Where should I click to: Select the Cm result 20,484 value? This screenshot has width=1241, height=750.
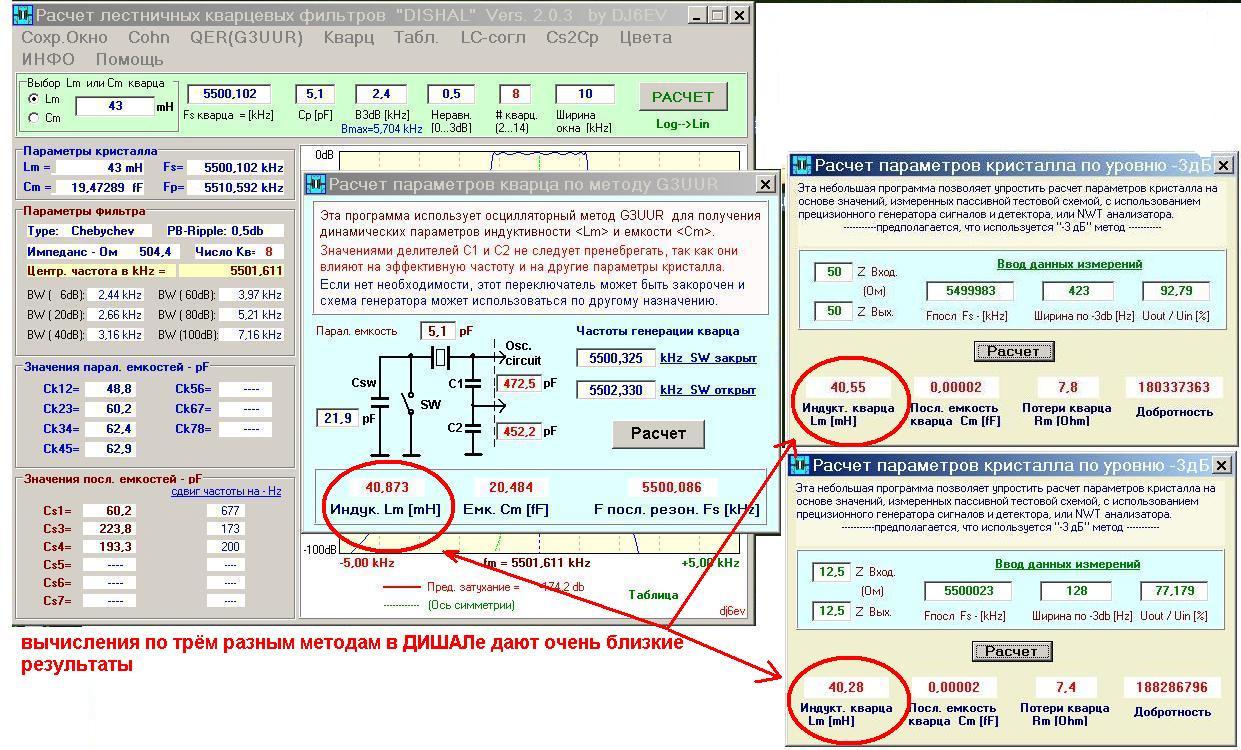point(510,487)
